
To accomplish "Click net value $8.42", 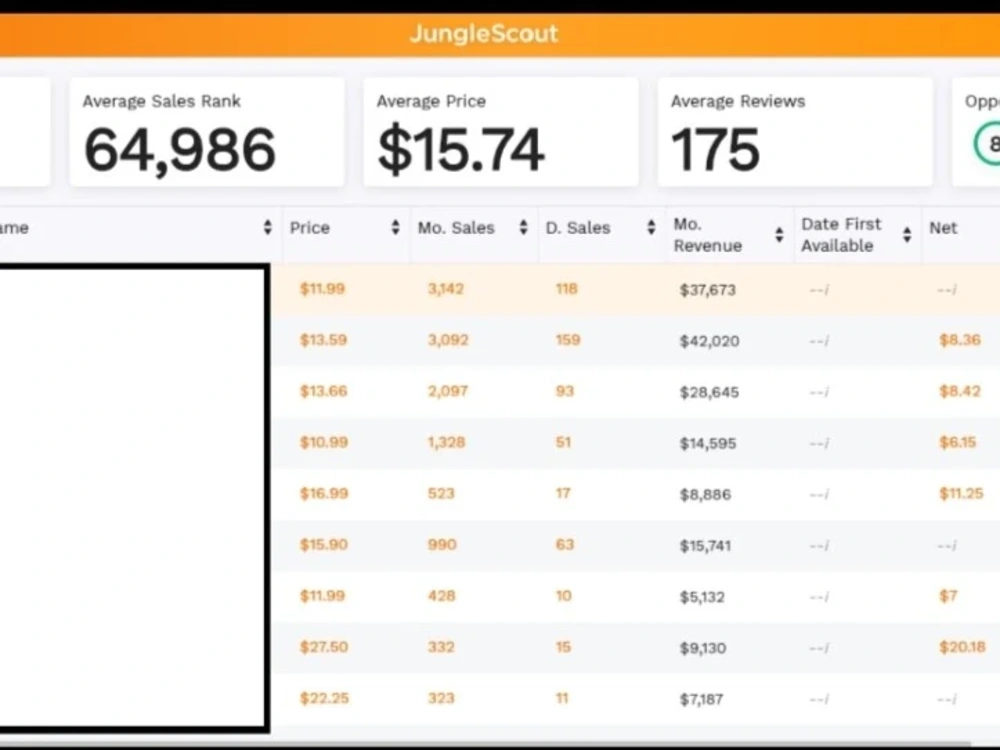I will [x=960, y=391].
